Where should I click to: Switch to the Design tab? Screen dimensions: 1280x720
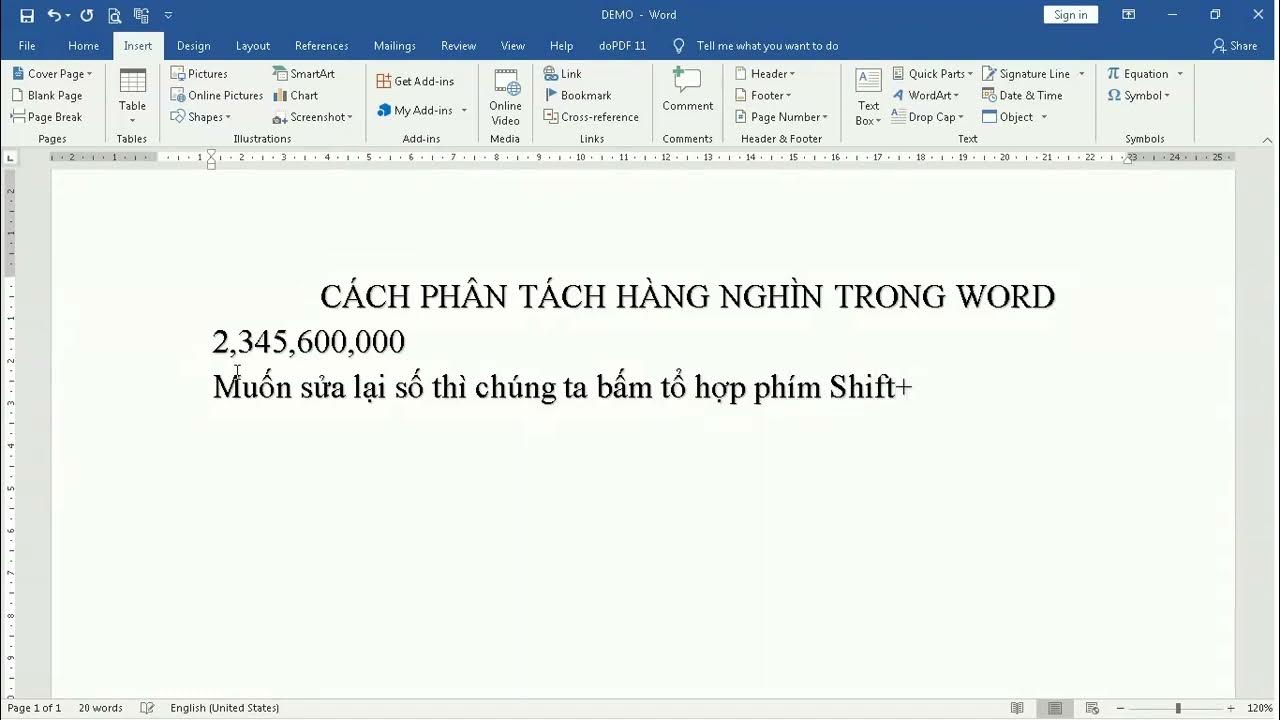(193, 46)
